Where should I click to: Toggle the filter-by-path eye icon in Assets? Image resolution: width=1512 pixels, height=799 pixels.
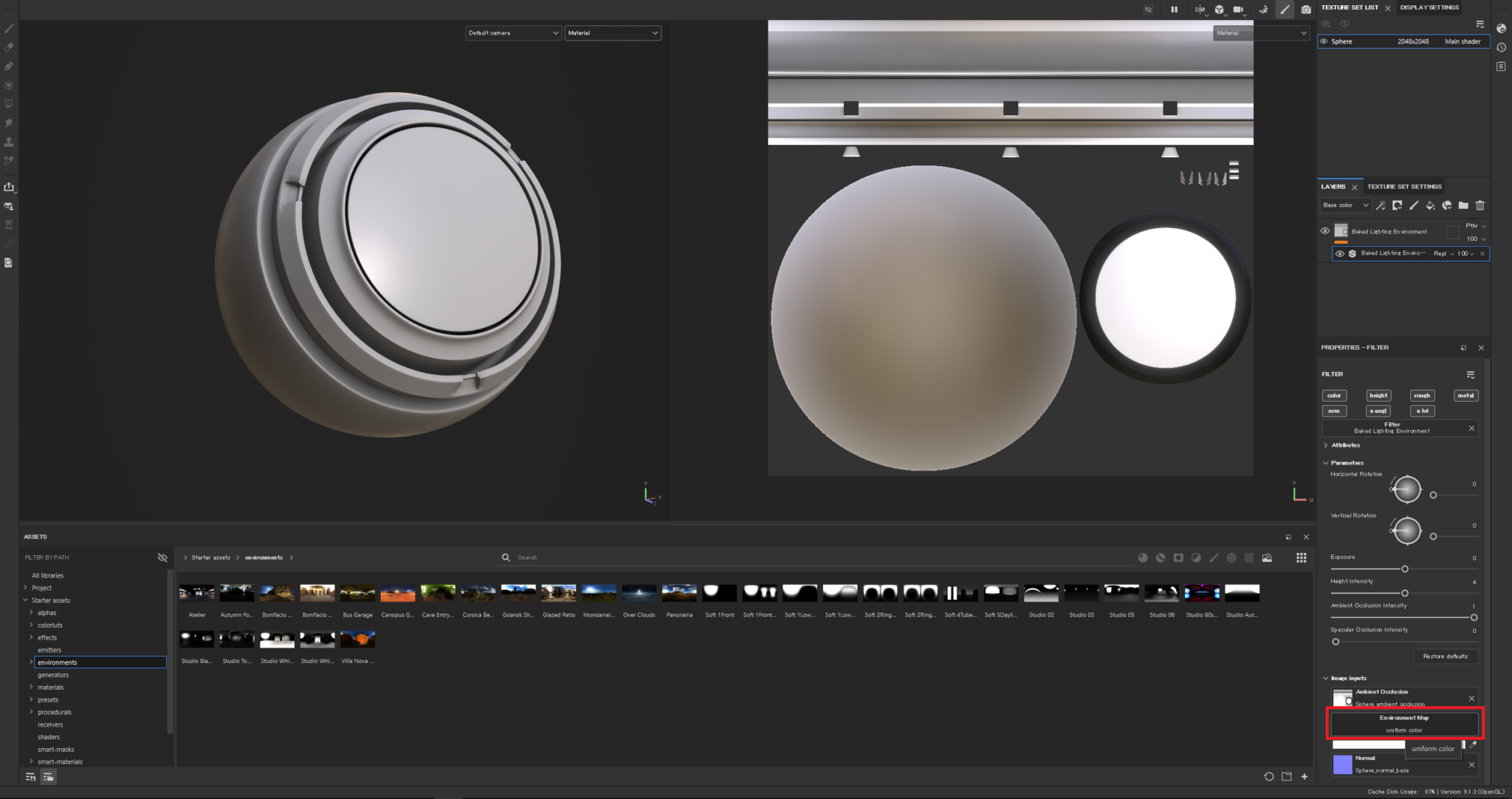(x=162, y=558)
